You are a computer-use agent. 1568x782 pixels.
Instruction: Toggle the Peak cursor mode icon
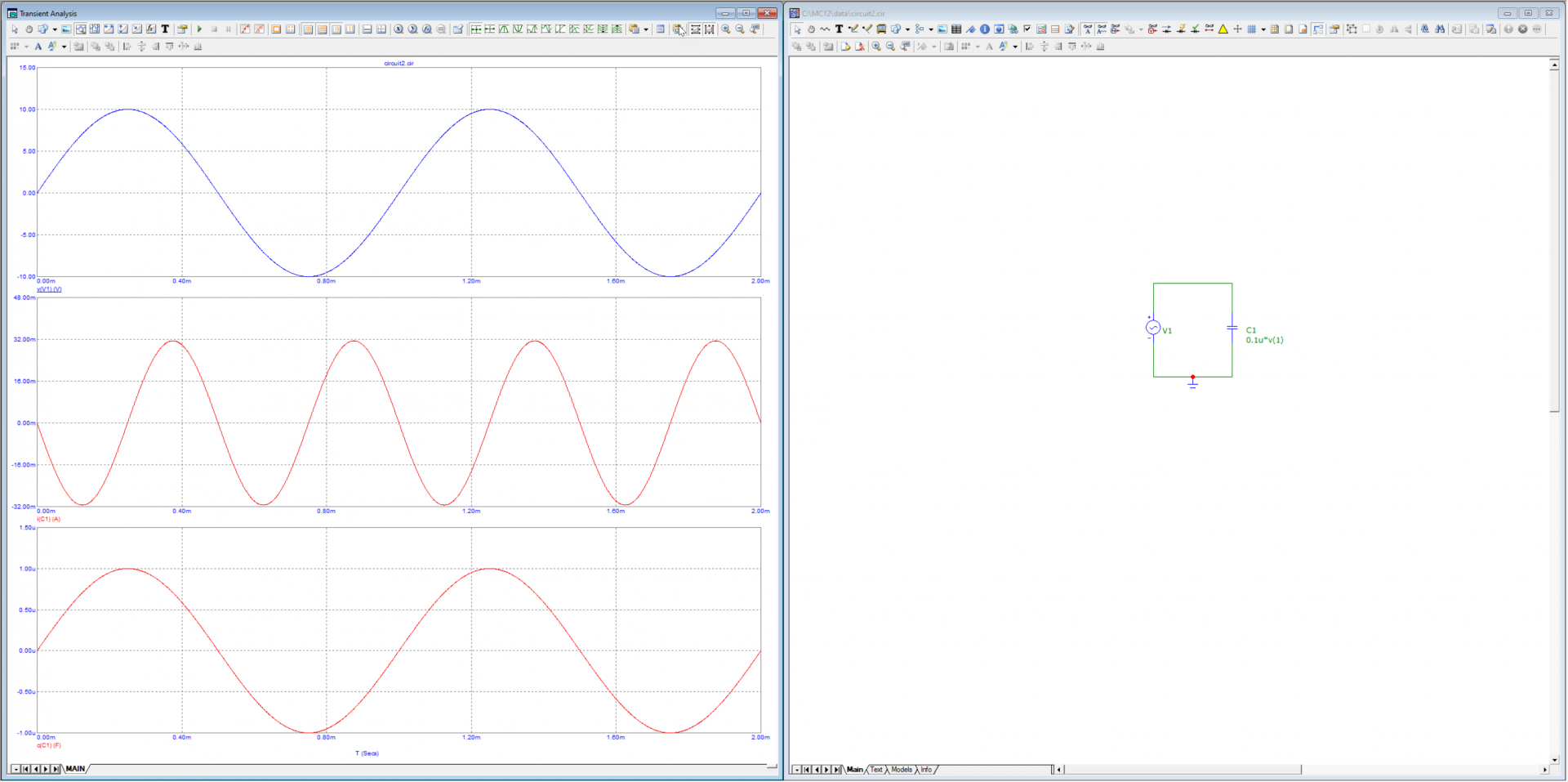point(504,29)
